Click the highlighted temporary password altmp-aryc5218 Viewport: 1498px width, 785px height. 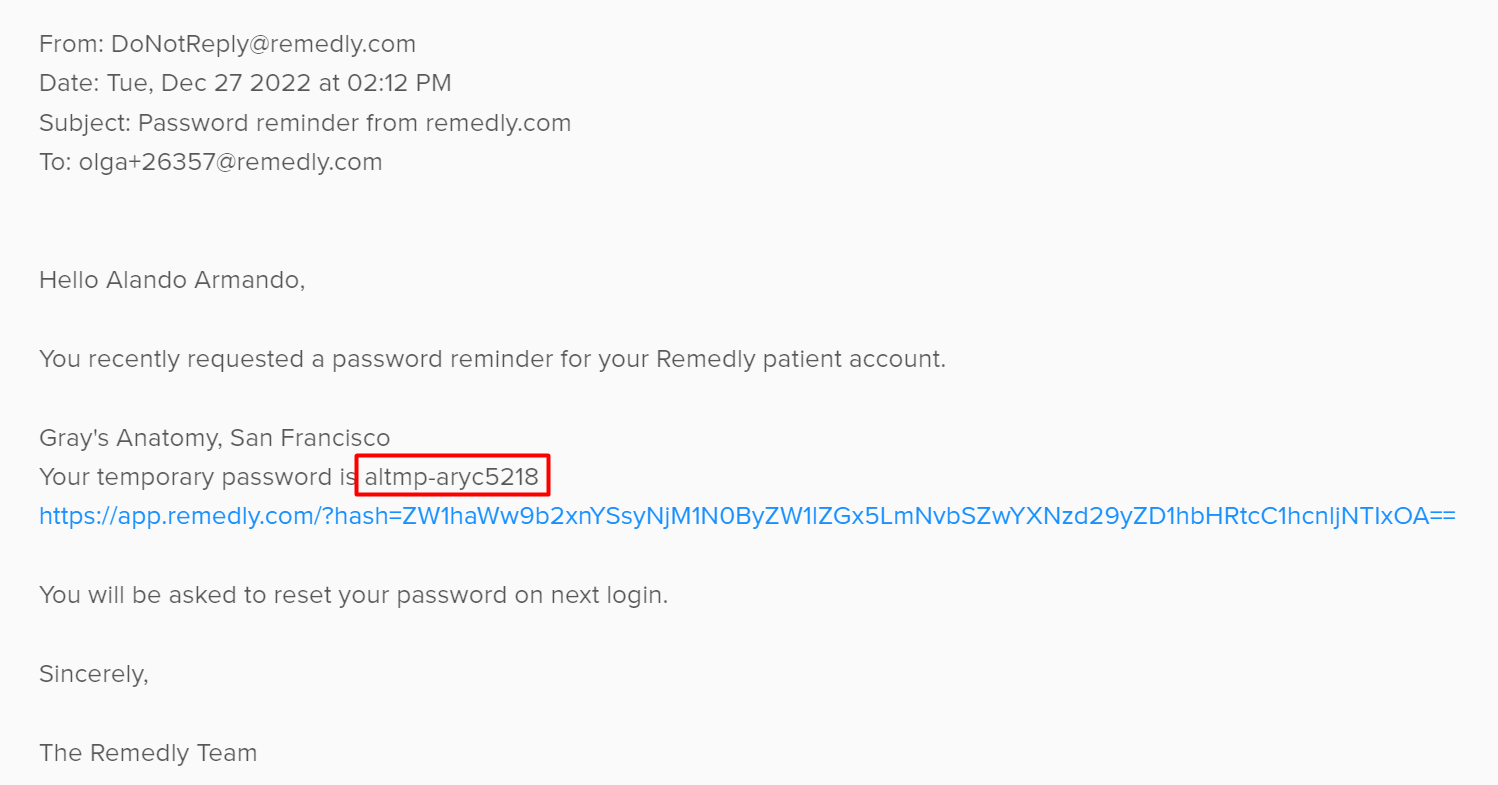(452, 477)
